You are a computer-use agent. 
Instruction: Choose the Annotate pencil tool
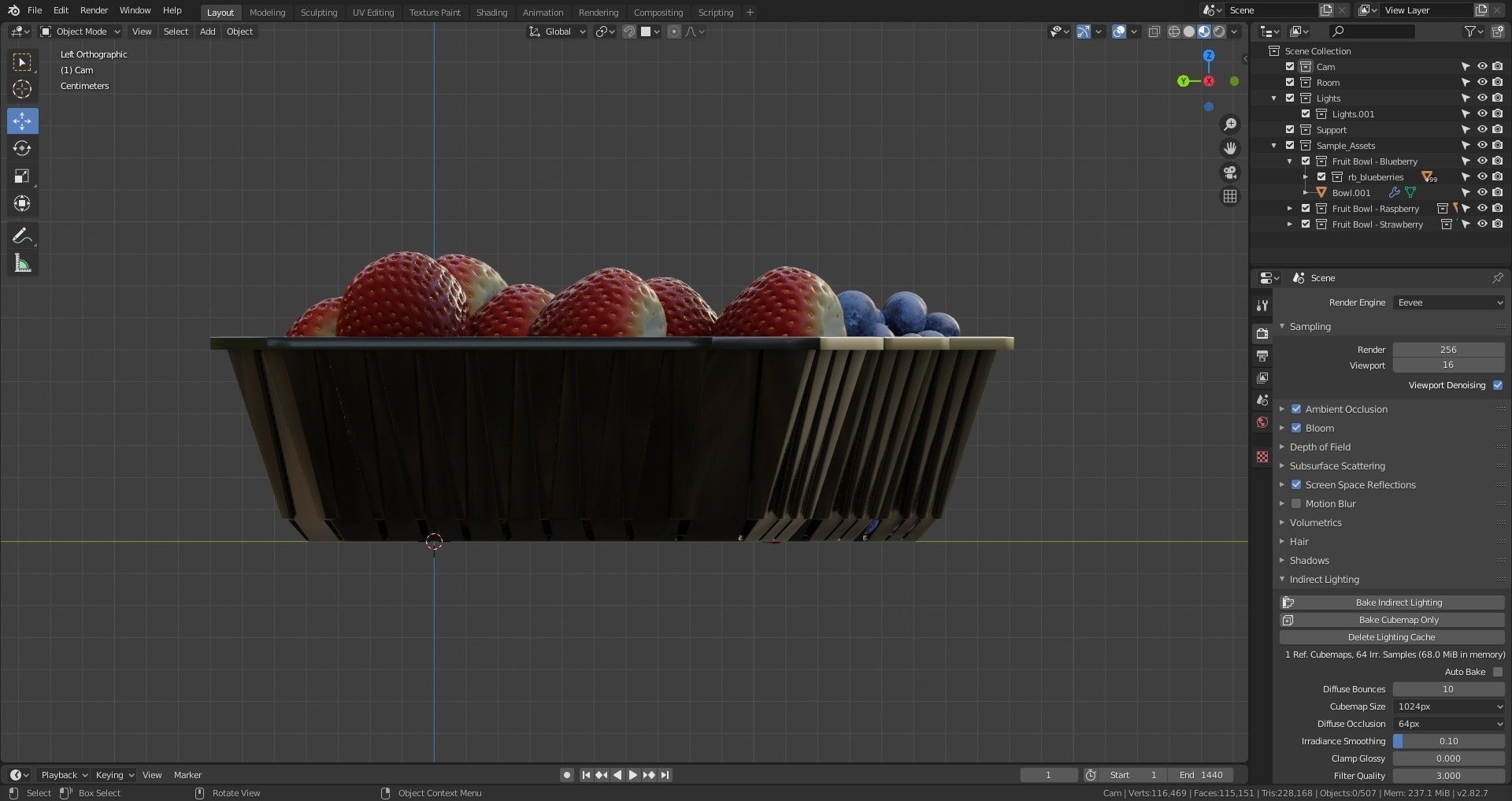(x=22, y=235)
